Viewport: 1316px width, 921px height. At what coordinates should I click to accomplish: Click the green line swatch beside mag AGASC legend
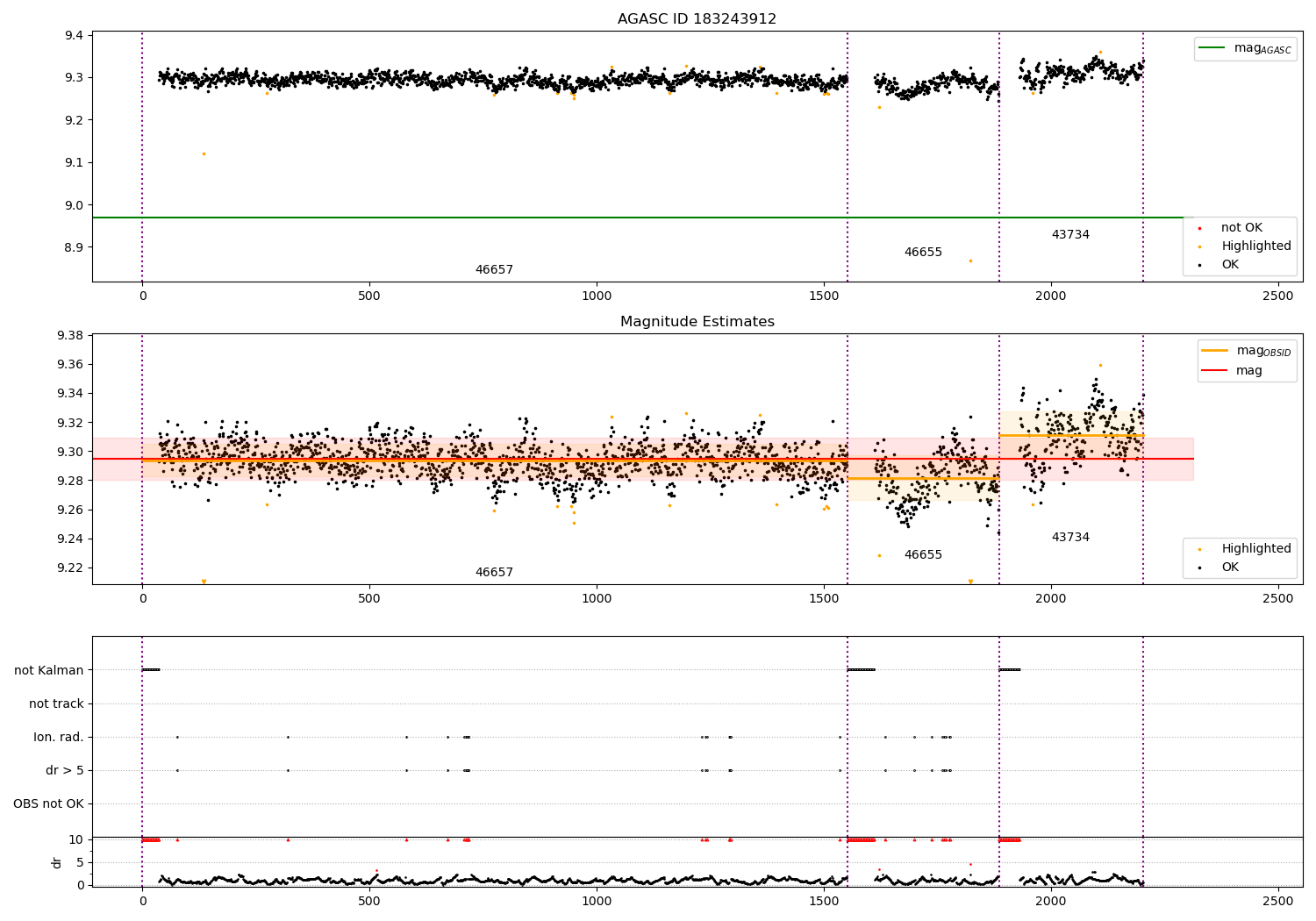tap(1213, 48)
